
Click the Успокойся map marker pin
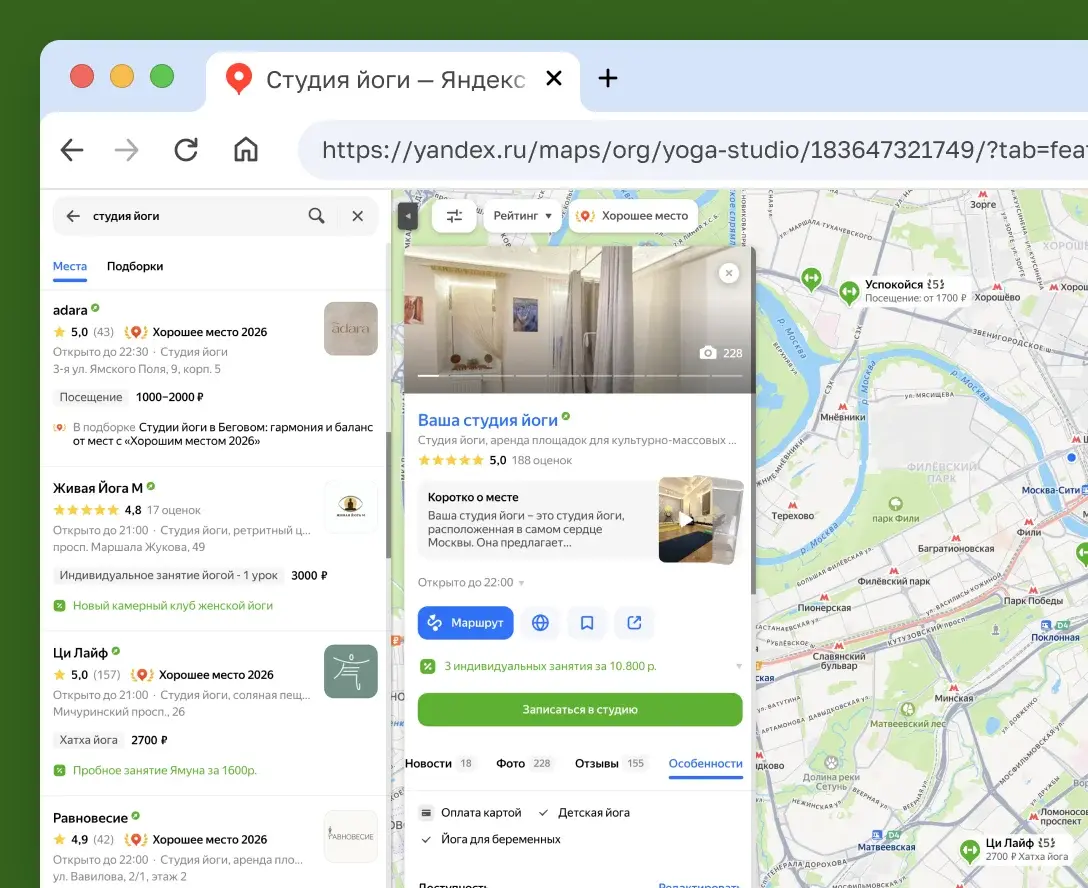point(849,292)
